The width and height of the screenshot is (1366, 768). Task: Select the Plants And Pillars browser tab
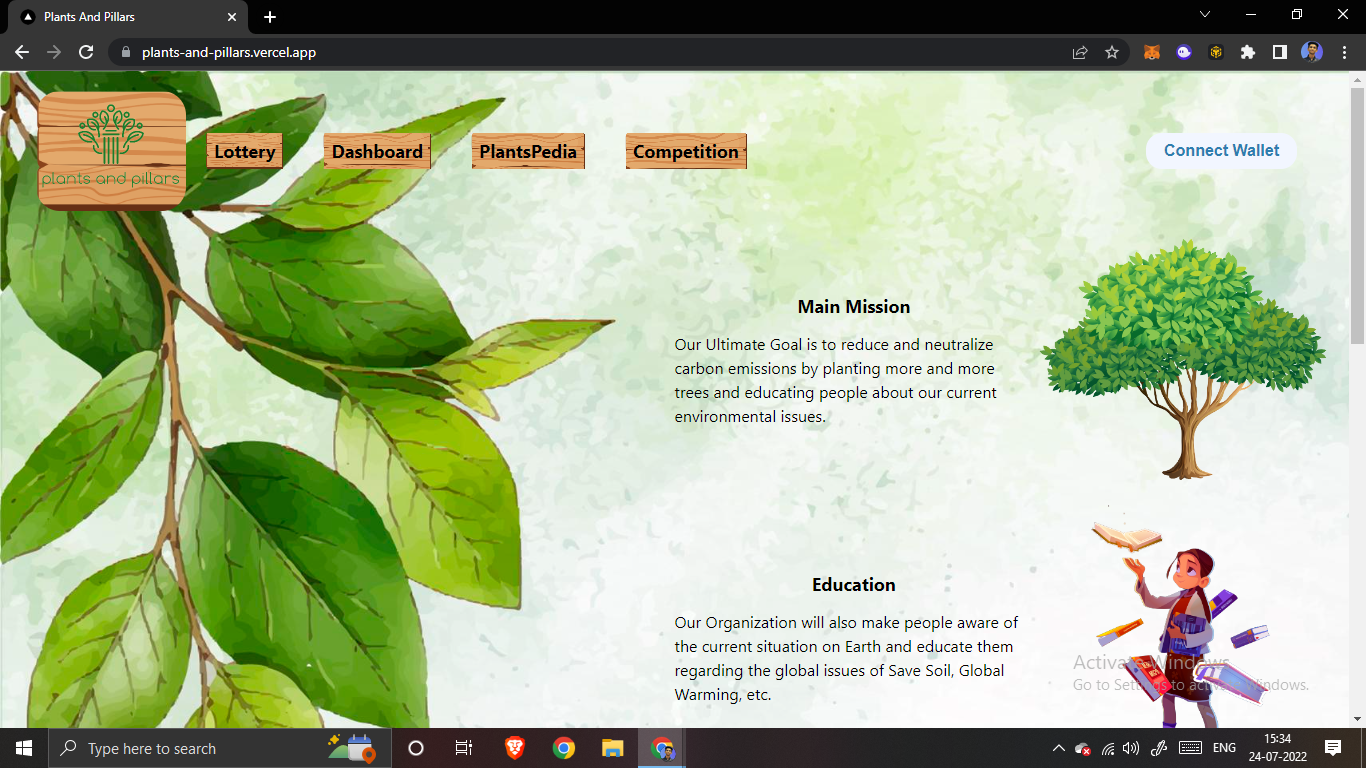pyautogui.click(x=120, y=16)
